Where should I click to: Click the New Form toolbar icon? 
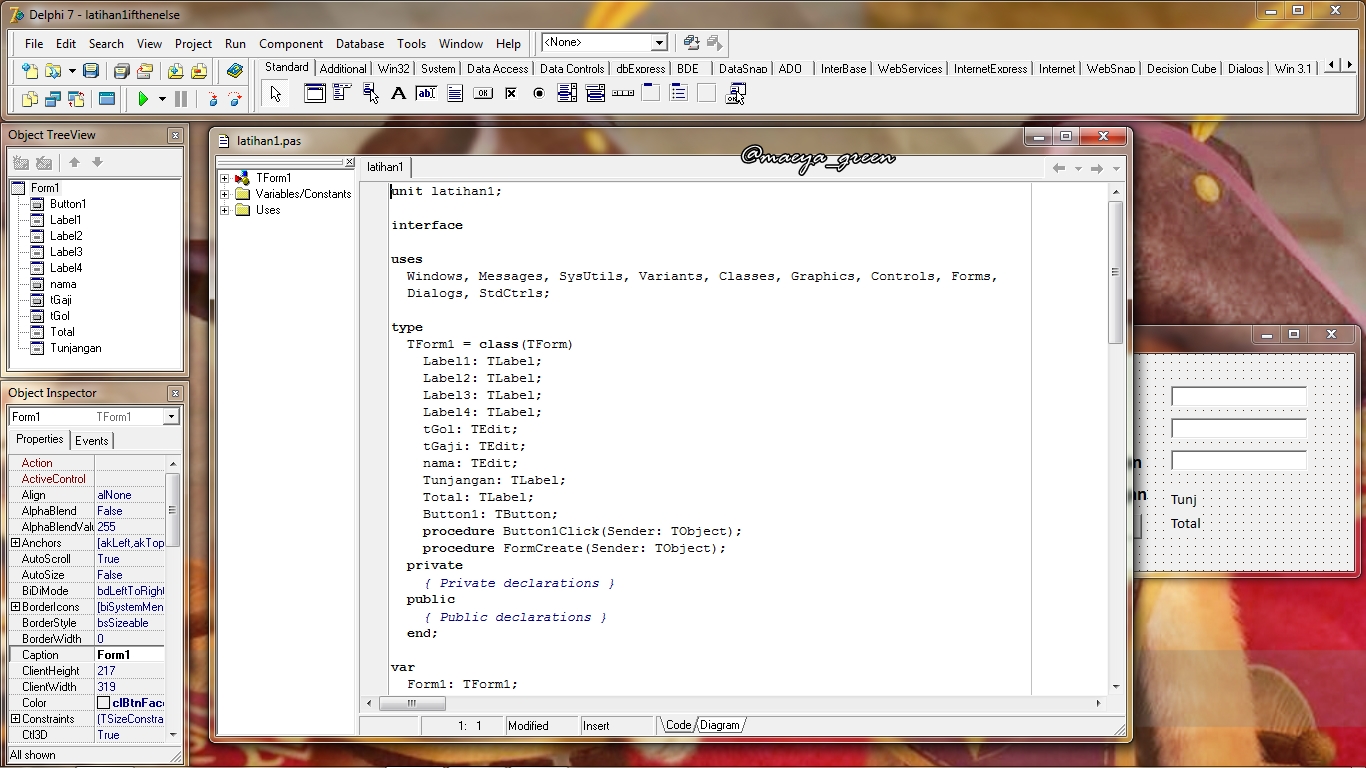107,99
